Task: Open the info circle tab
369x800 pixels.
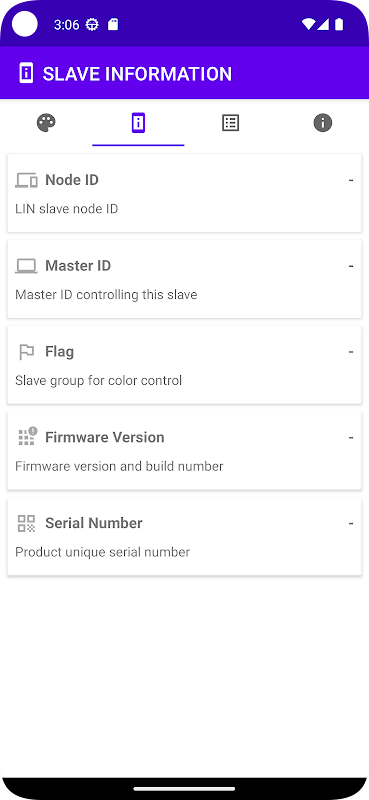Action: pos(323,123)
